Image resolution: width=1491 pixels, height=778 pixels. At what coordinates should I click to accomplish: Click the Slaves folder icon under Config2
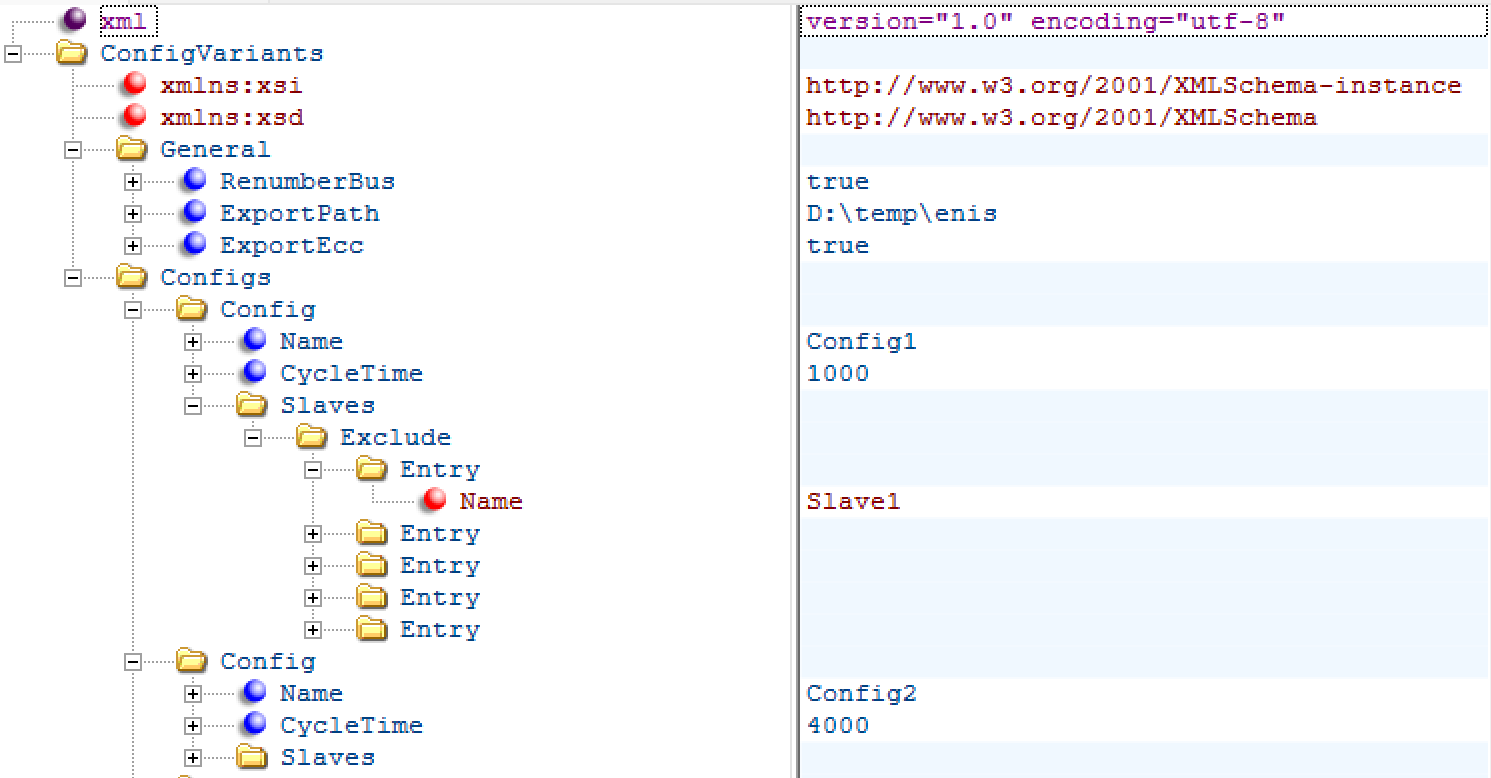pyautogui.click(x=251, y=755)
